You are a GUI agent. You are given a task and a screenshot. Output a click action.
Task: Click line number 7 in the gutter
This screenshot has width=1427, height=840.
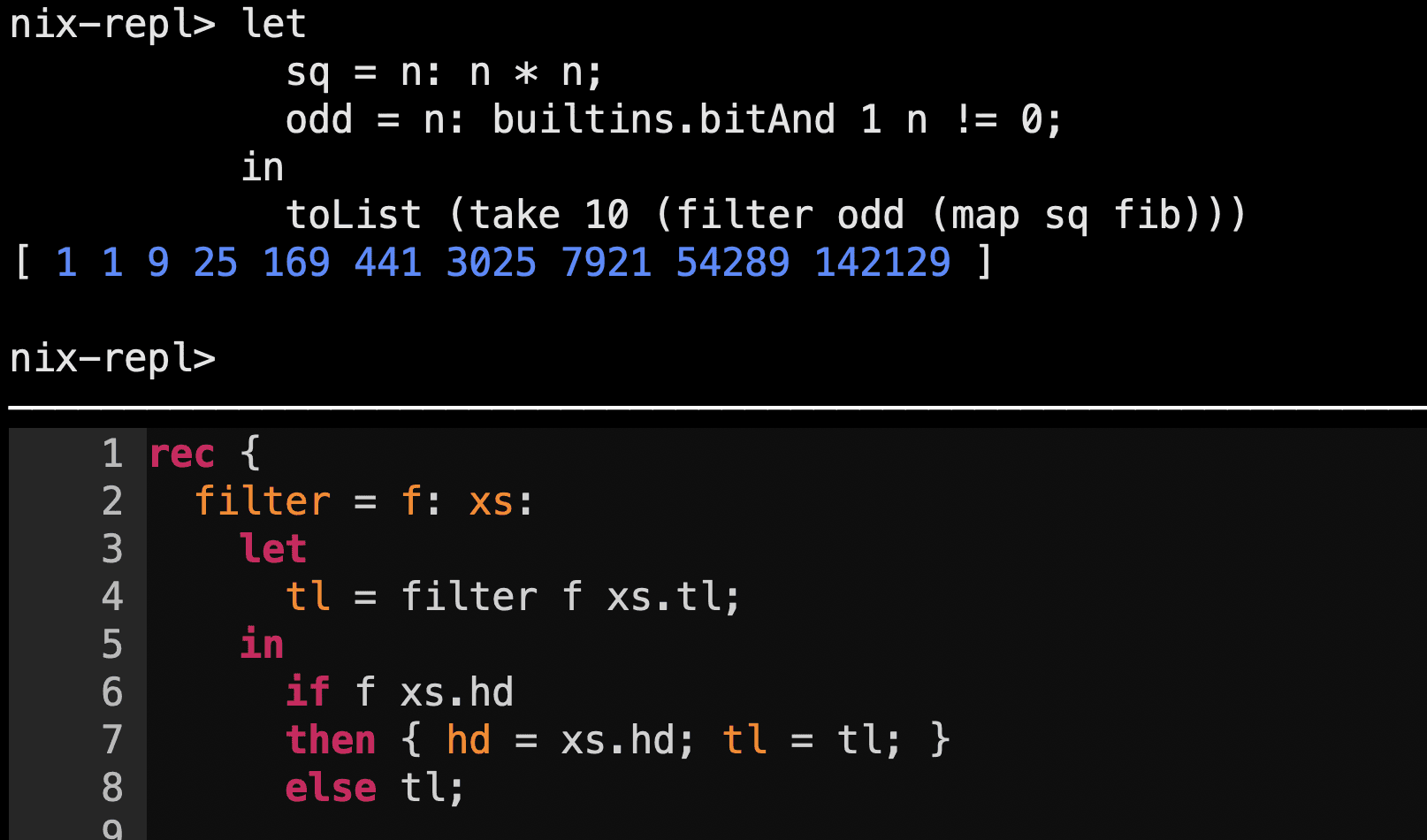[112, 740]
